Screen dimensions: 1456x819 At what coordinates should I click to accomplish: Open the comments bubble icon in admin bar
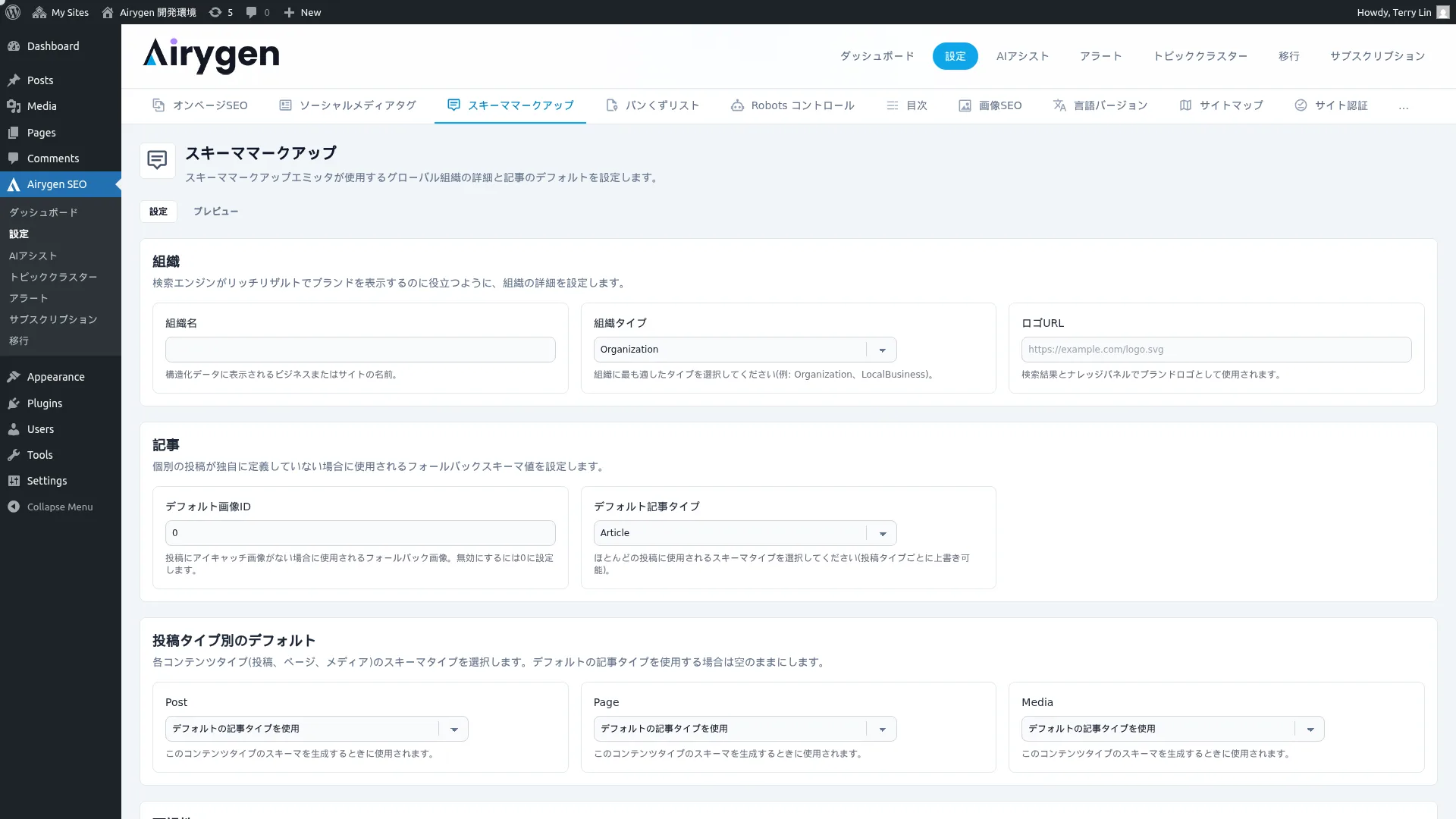coord(252,12)
